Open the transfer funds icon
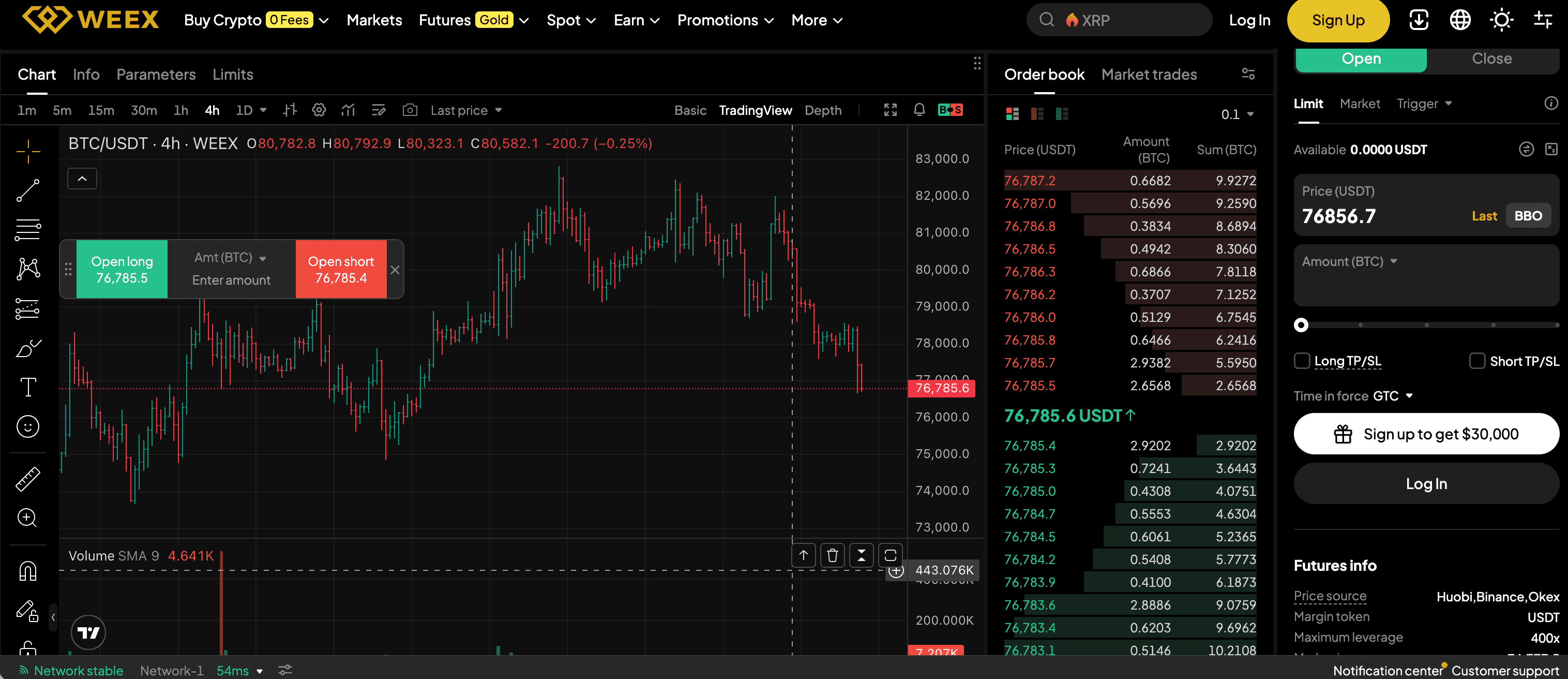Image resolution: width=1568 pixels, height=679 pixels. coord(1527,149)
